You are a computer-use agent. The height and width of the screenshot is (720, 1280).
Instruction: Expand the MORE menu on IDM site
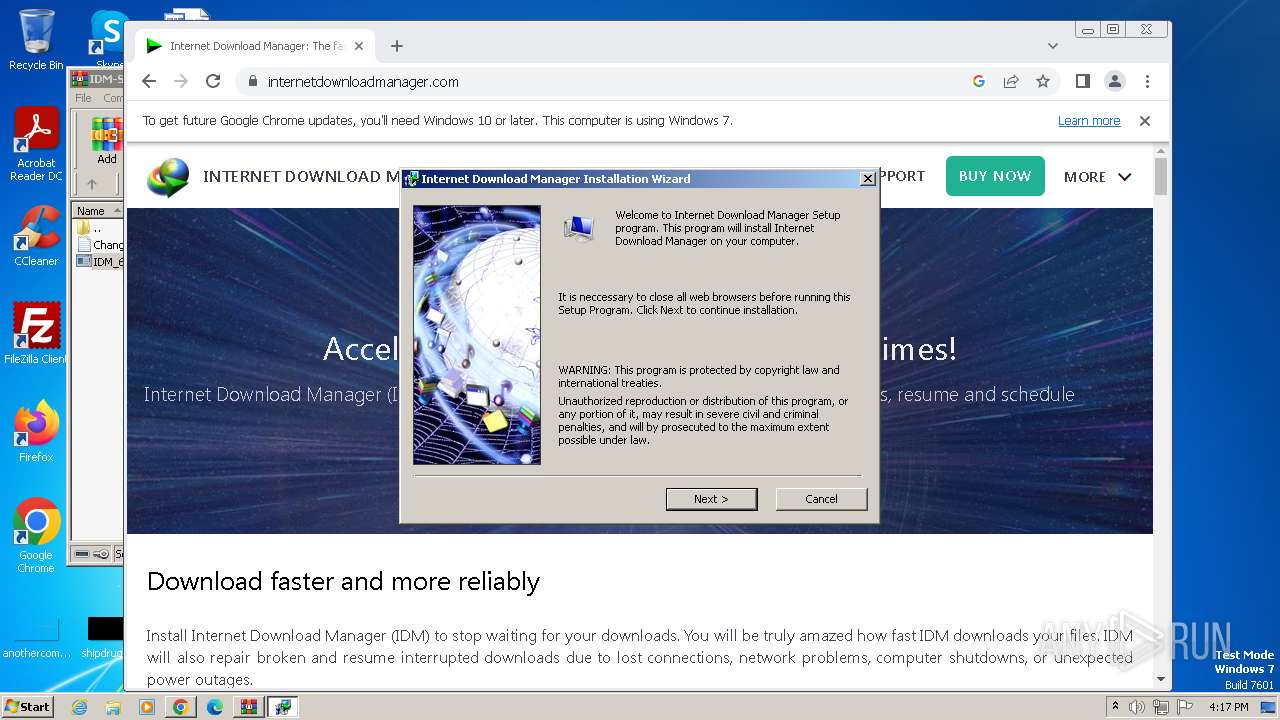point(1097,177)
